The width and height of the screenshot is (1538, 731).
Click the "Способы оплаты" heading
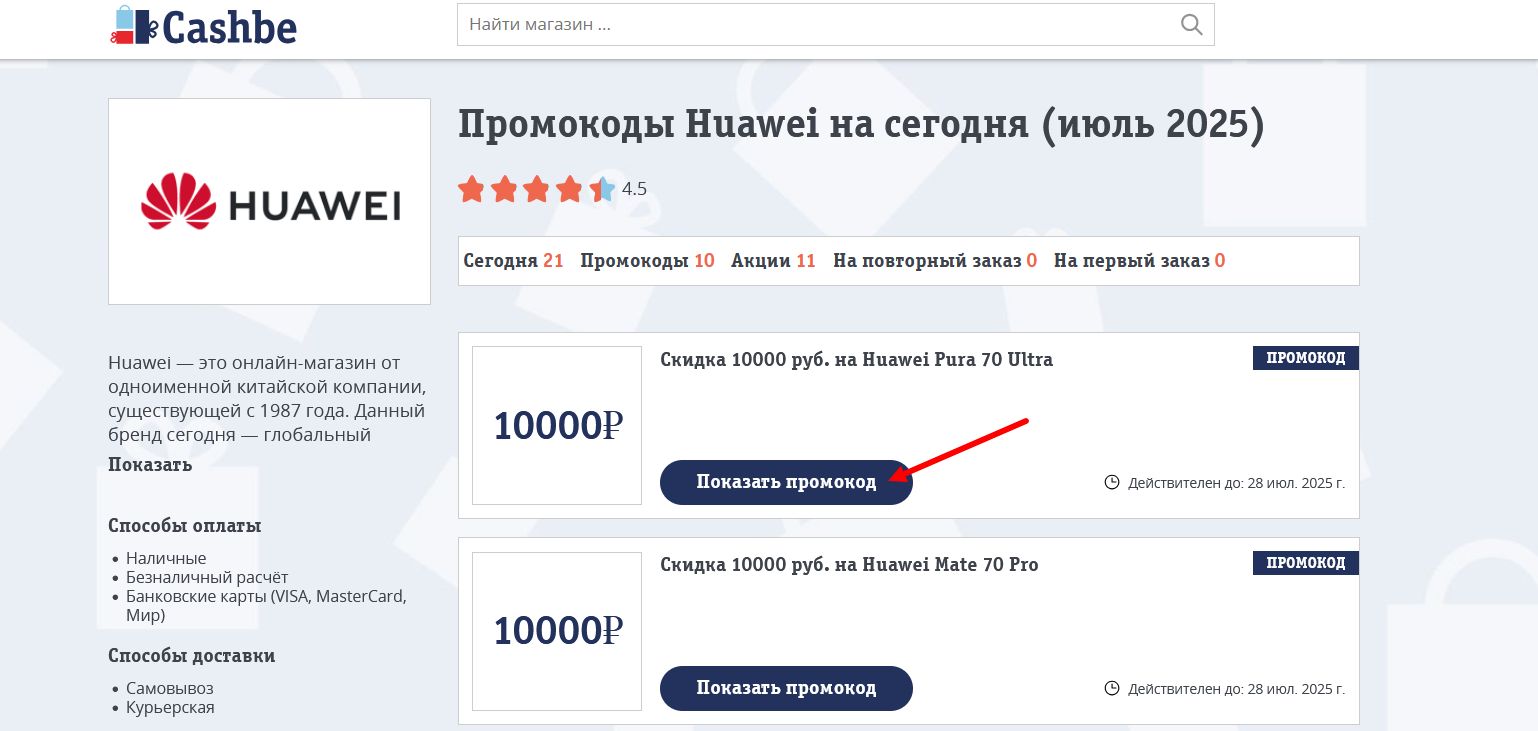click(x=185, y=526)
